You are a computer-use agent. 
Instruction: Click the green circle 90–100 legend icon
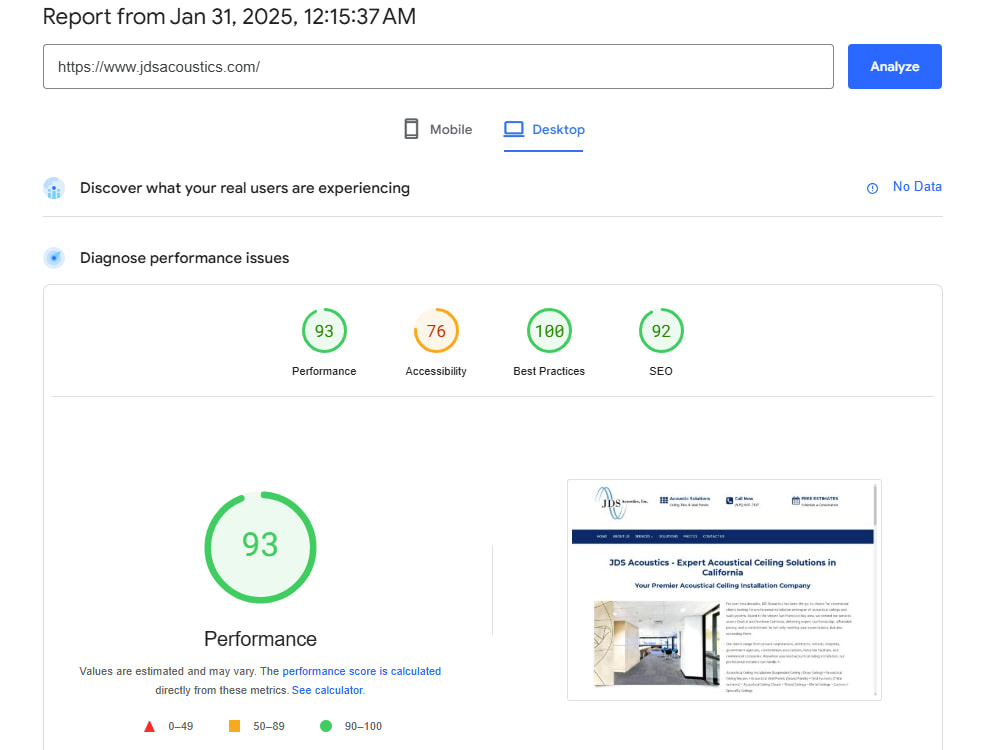tap(326, 726)
